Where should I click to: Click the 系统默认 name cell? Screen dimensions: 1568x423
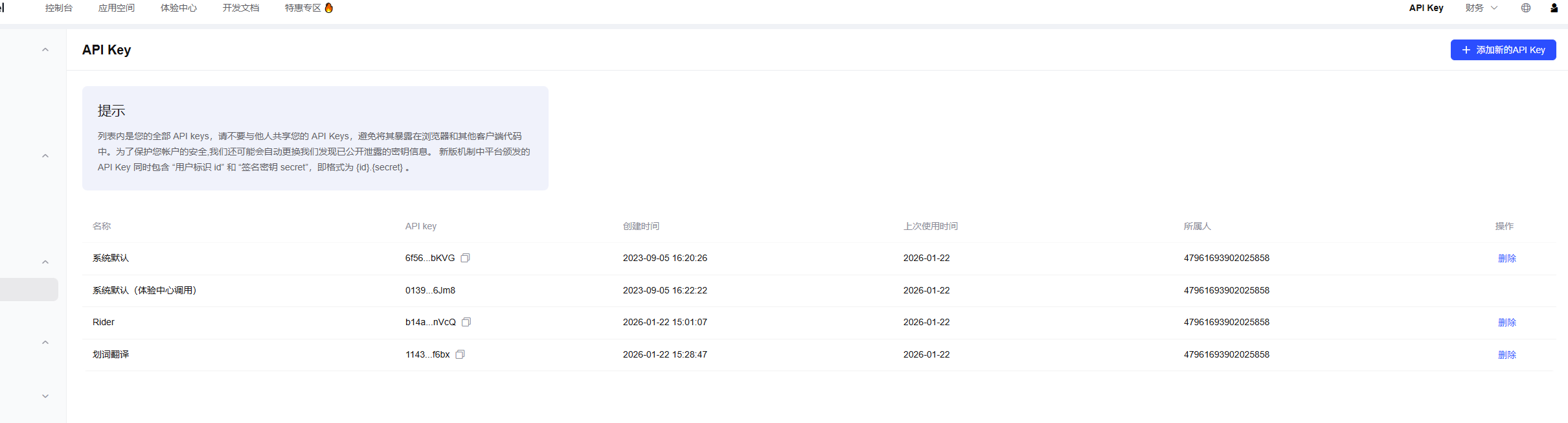(111, 258)
